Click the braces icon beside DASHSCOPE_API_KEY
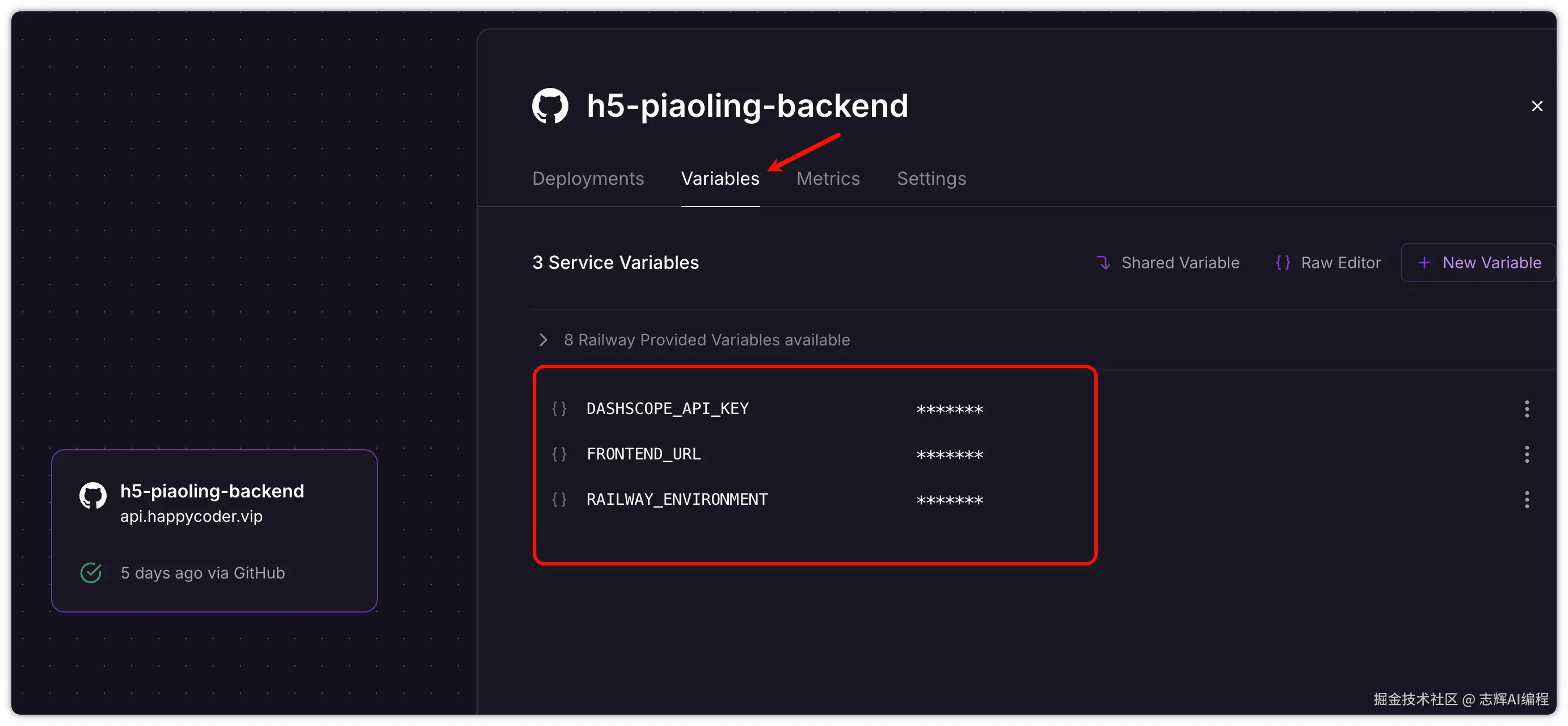Image resolution: width=1568 pixels, height=726 pixels. (x=559, y=408)
